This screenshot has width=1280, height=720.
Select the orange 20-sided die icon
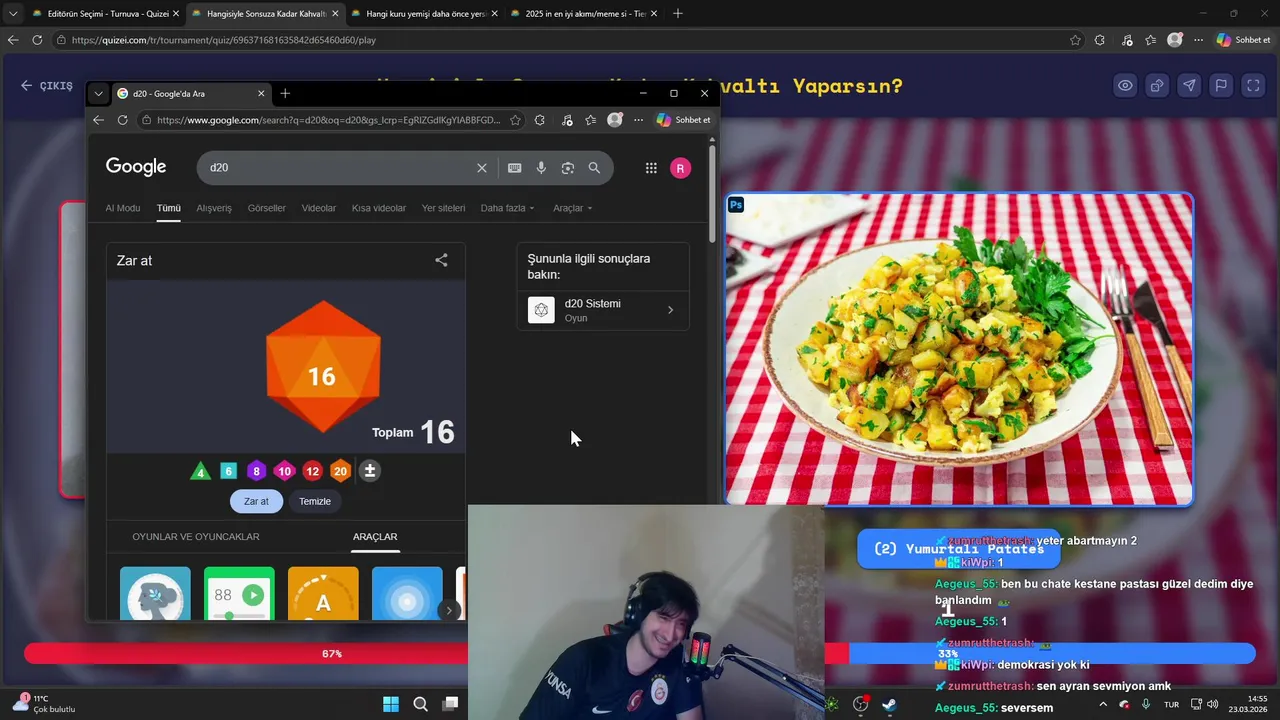pyautogui.click(x=340, y=471)
